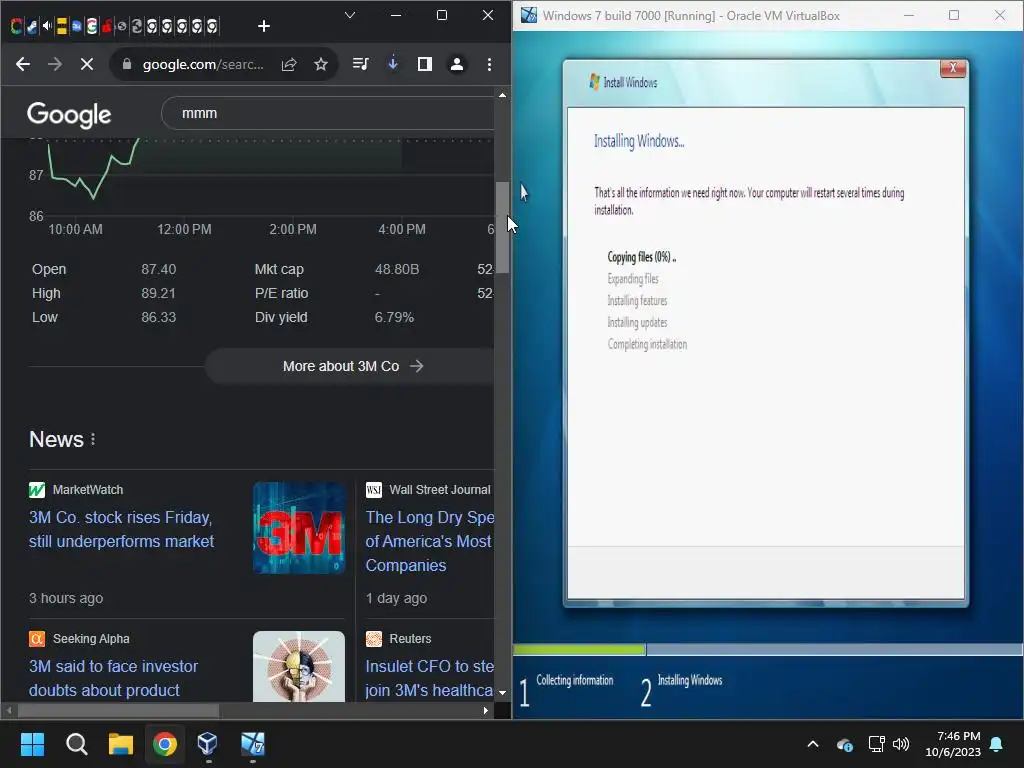Share this page from the address bar
The width and height of the screenshot is (1024, 768).
[x=289, y=64]
